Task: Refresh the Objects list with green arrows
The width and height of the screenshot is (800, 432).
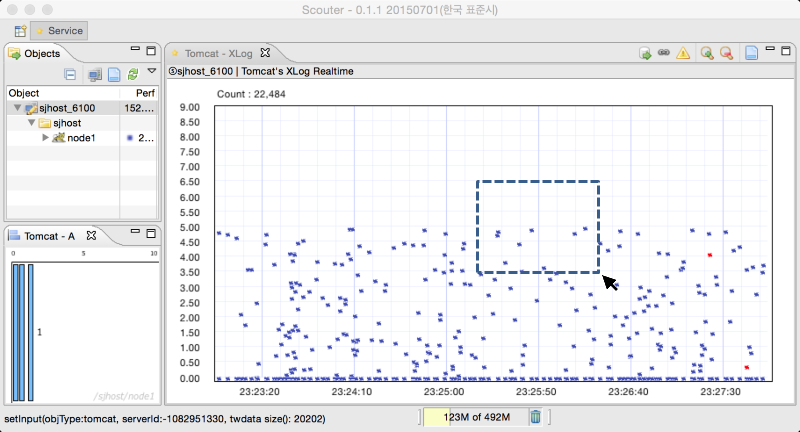Action: coord(133,74)
